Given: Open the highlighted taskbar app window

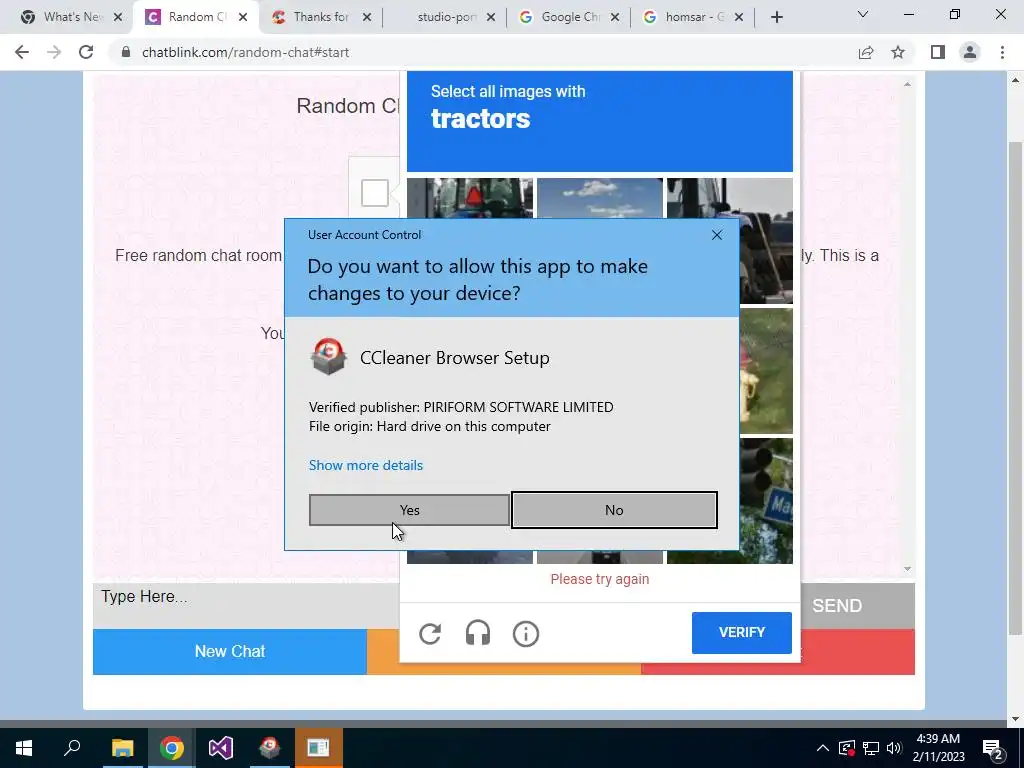Looking at the screenshot, I should 319,748.
